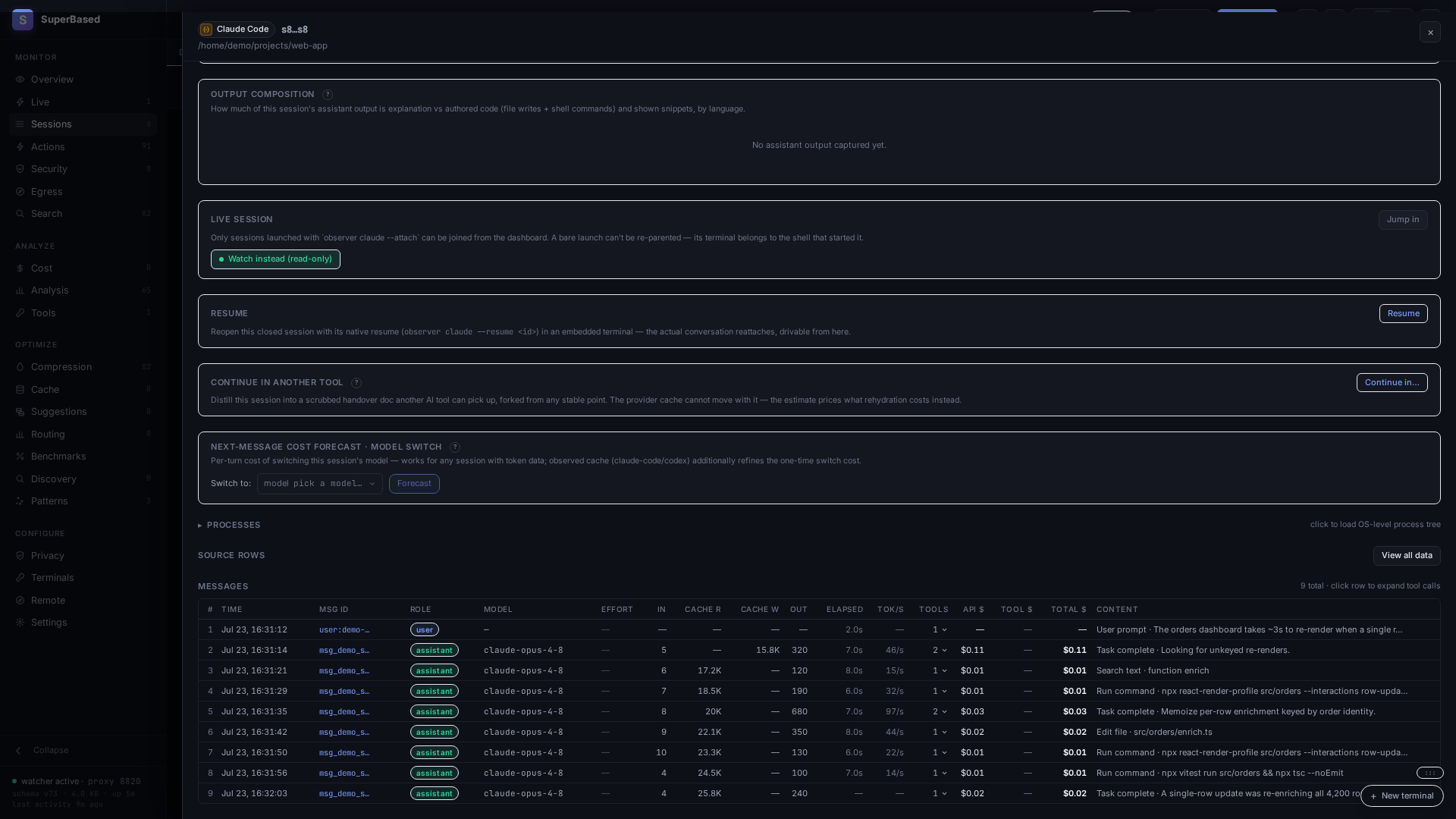Click the Suggestions icon in sidebar
The height and width of the screenshot is (819, 1456).
(x=20, y=412)
